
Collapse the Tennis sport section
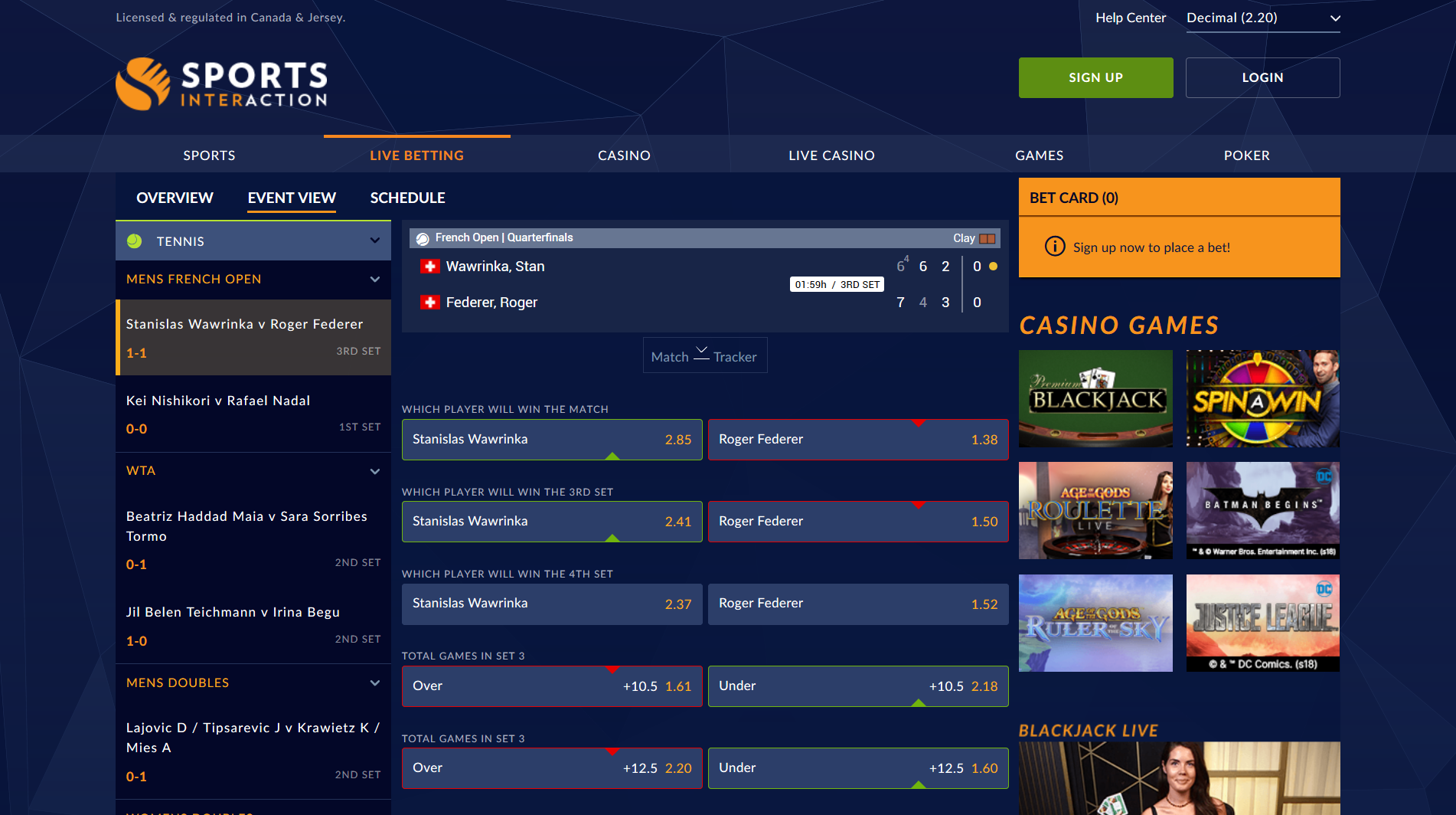(375, 241)
